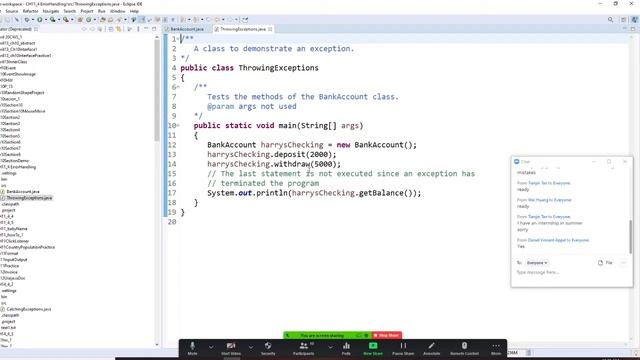The image size is (640, 360).
Task: Click the file attachment icon in chat
Action: coord(600,263)
